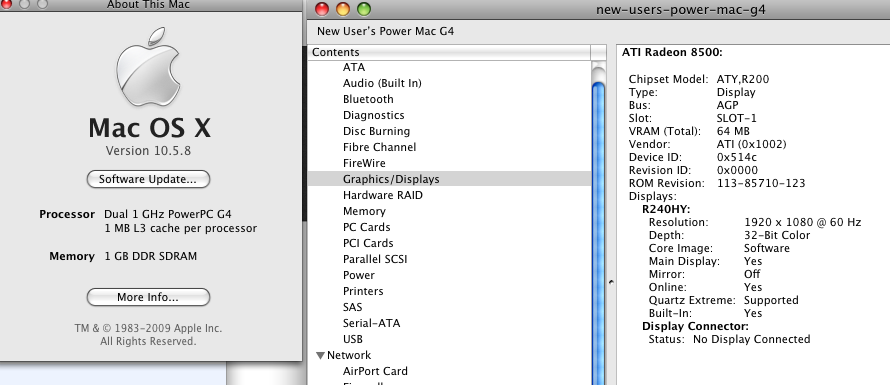The width and height of the screenshot is (890, 385).
Task: Click the New User's Power Mac G4 label
Action: click(385, 31)
